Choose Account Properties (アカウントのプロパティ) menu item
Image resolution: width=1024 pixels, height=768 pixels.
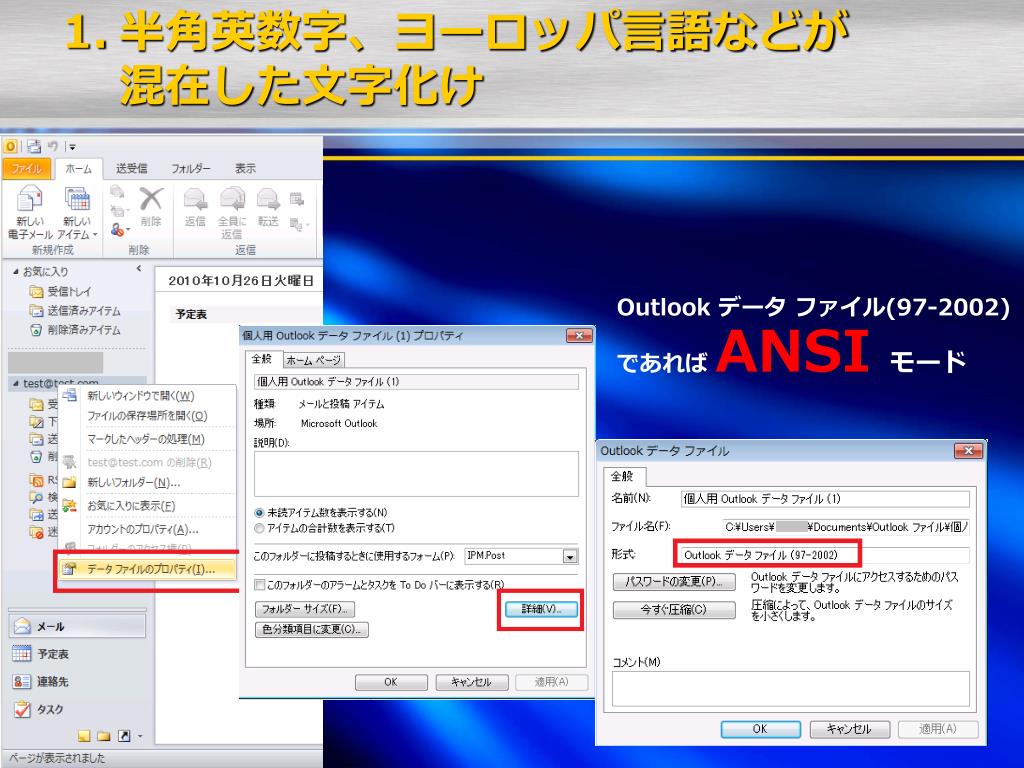pyautogui.click(x=142, y=529)
